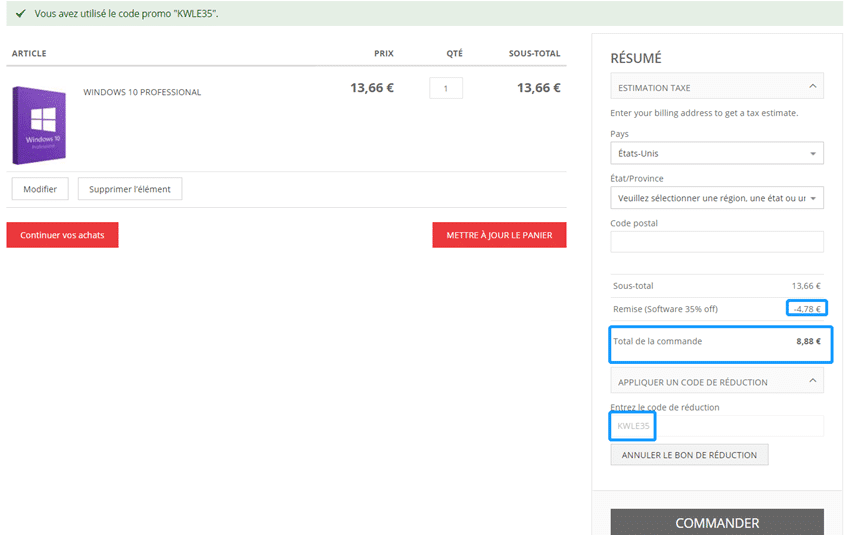Click the Code postal input field
This screenshot has width=845, height=541.
717,242
